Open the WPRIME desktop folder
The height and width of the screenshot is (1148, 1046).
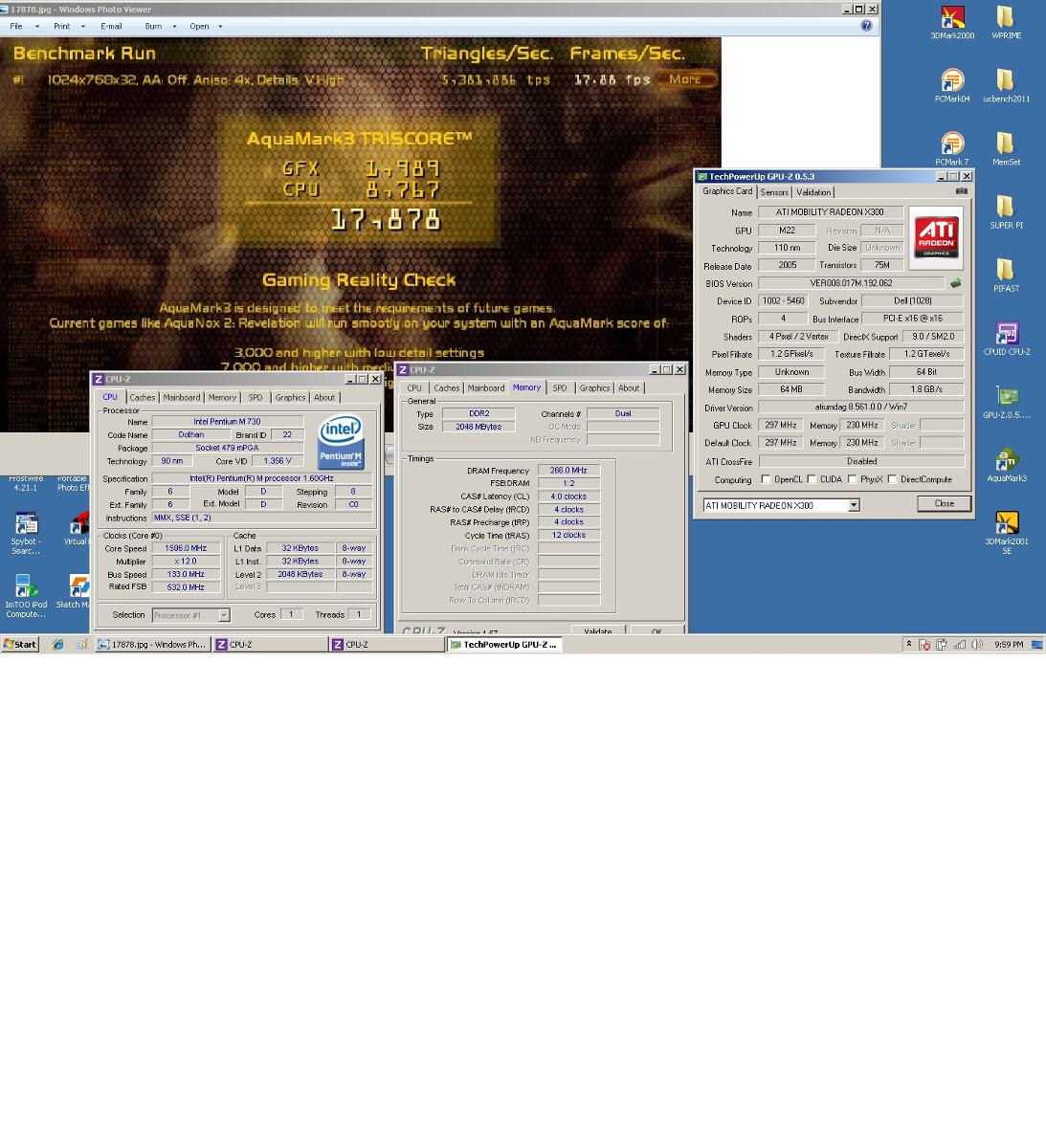pyautogui.click(x=1006, y=23)
